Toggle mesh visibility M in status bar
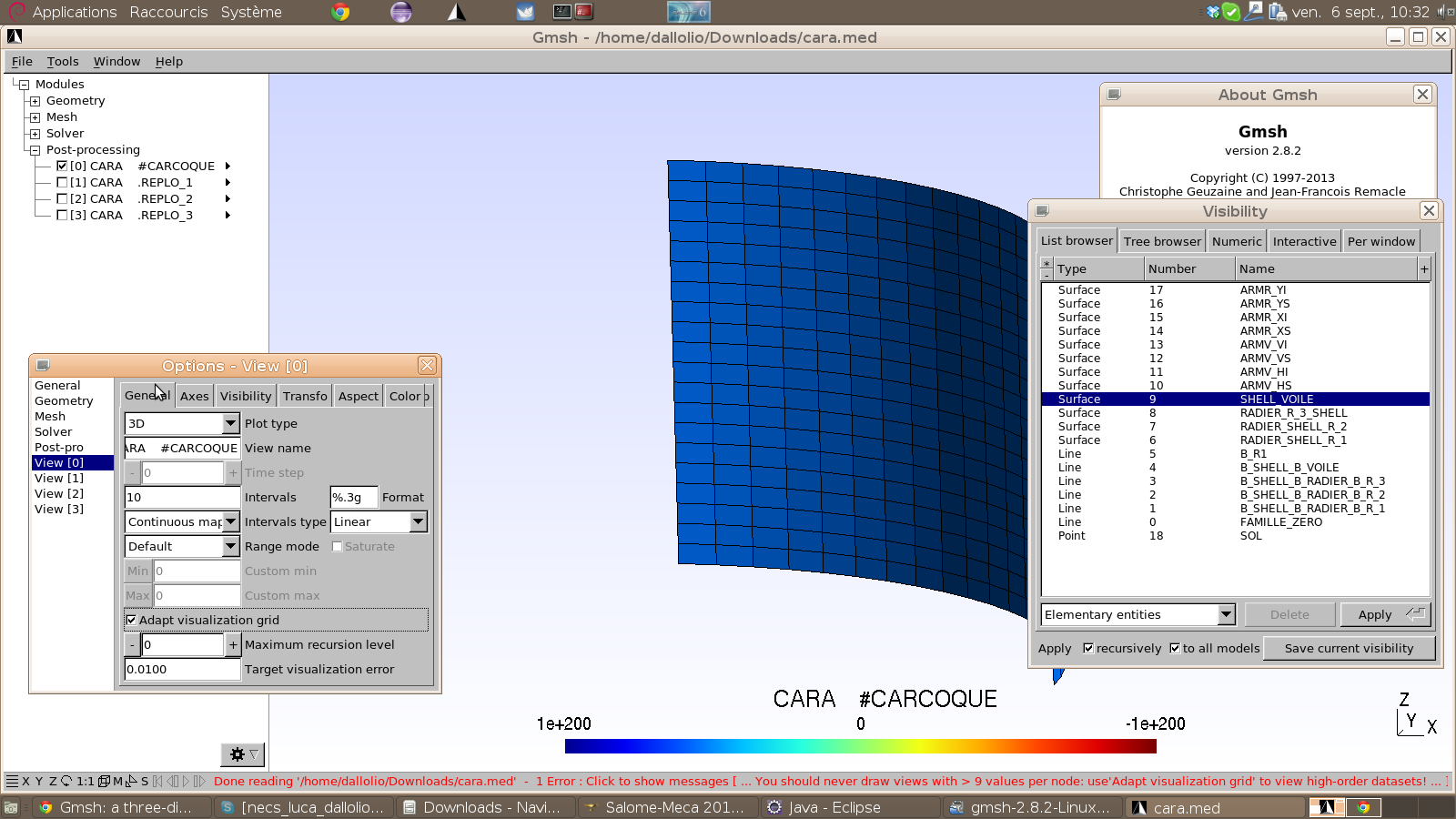 point(117,781)
